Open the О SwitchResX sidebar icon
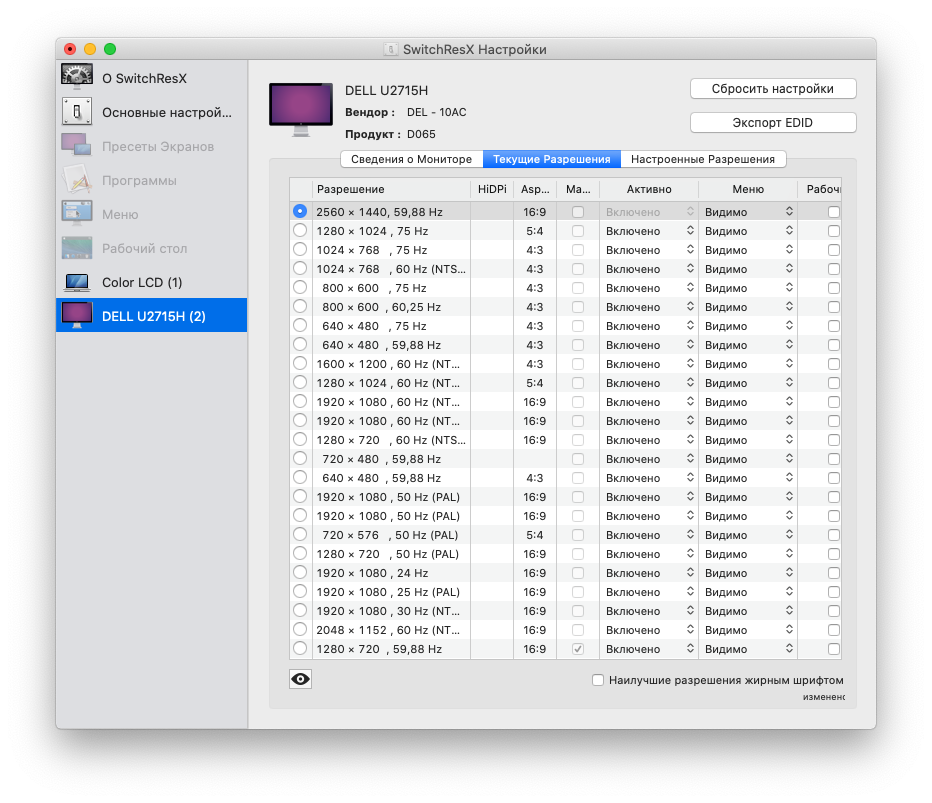 point(77,77)
